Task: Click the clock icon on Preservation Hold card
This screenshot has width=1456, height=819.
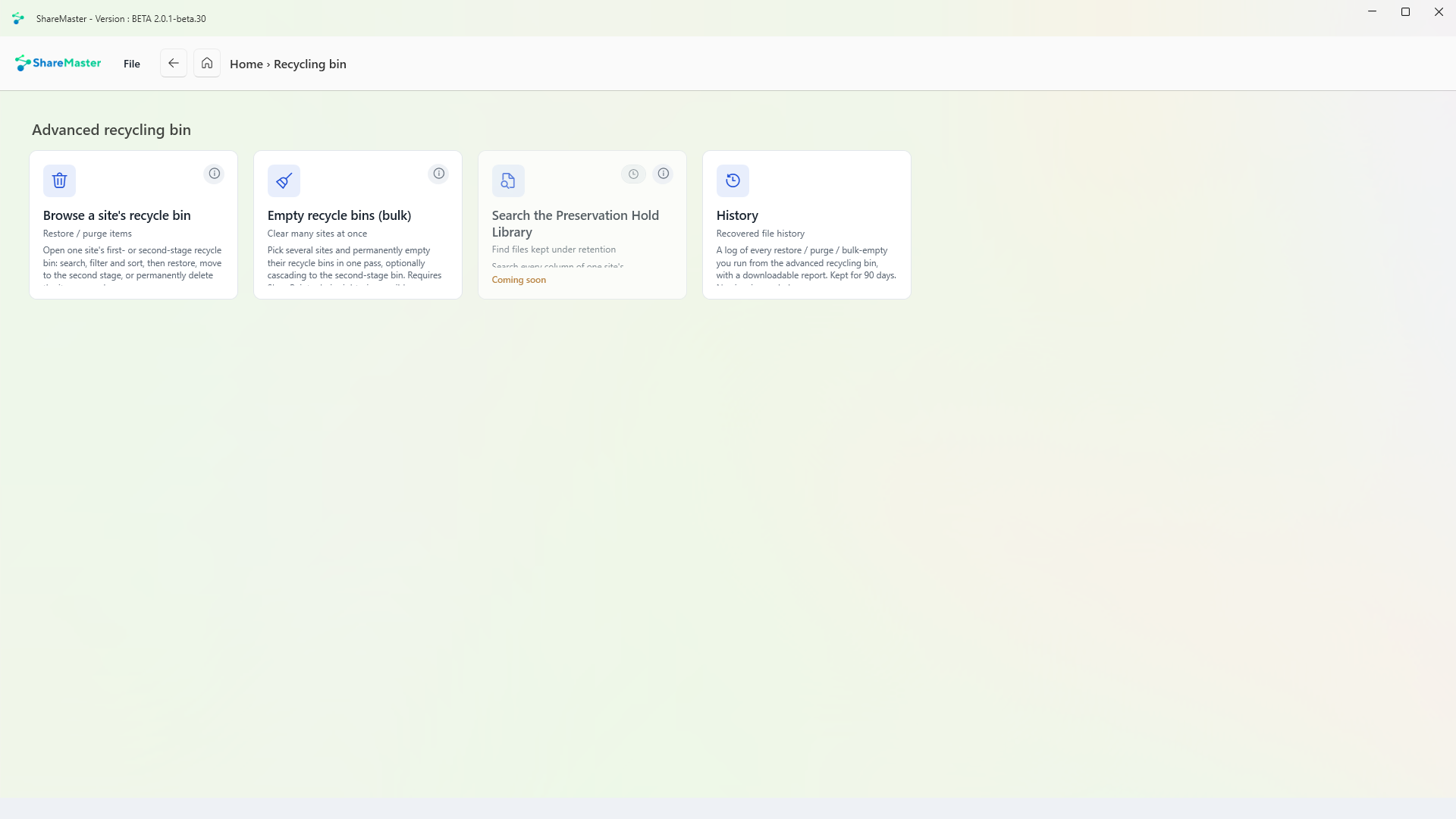Action: coord(633,174)
